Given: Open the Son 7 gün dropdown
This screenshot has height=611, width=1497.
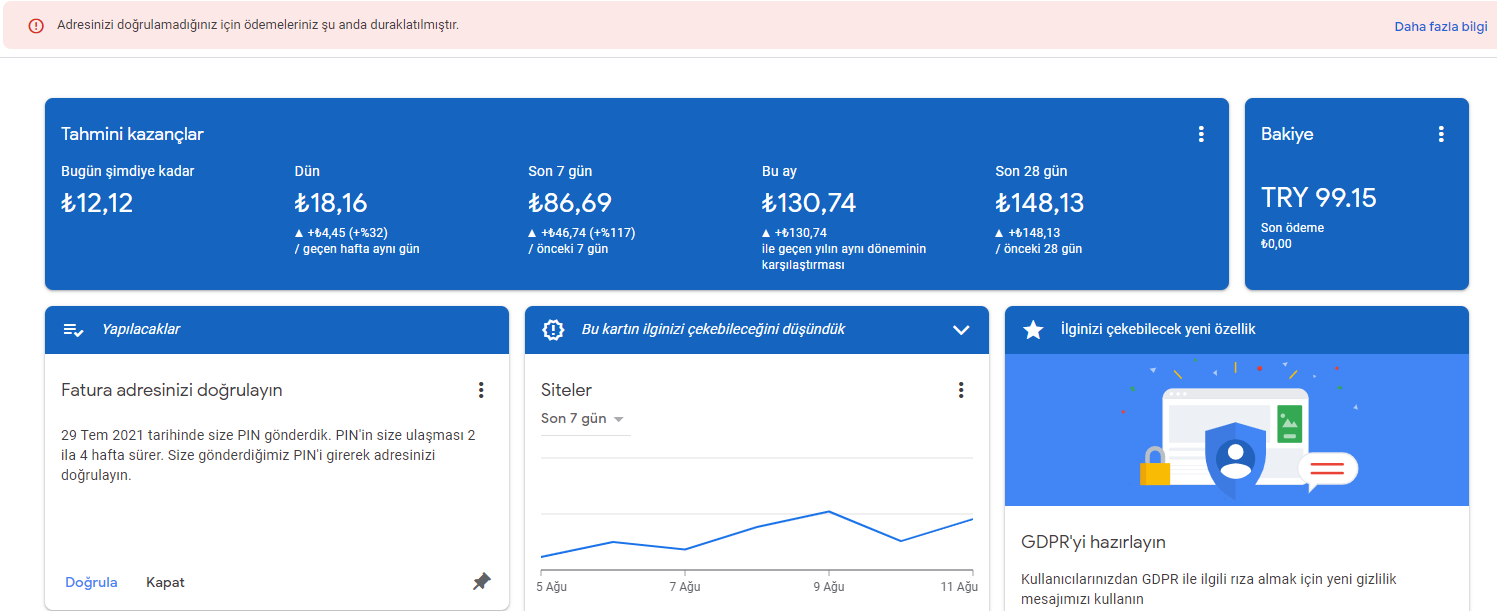Looking at the screenshot, I should (x=584, y=419).
